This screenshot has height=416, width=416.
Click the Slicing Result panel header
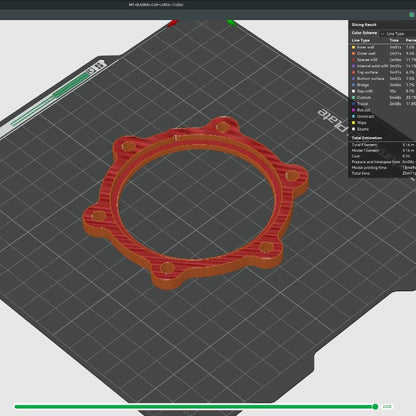pyautogui.click(x=364, y=25)
